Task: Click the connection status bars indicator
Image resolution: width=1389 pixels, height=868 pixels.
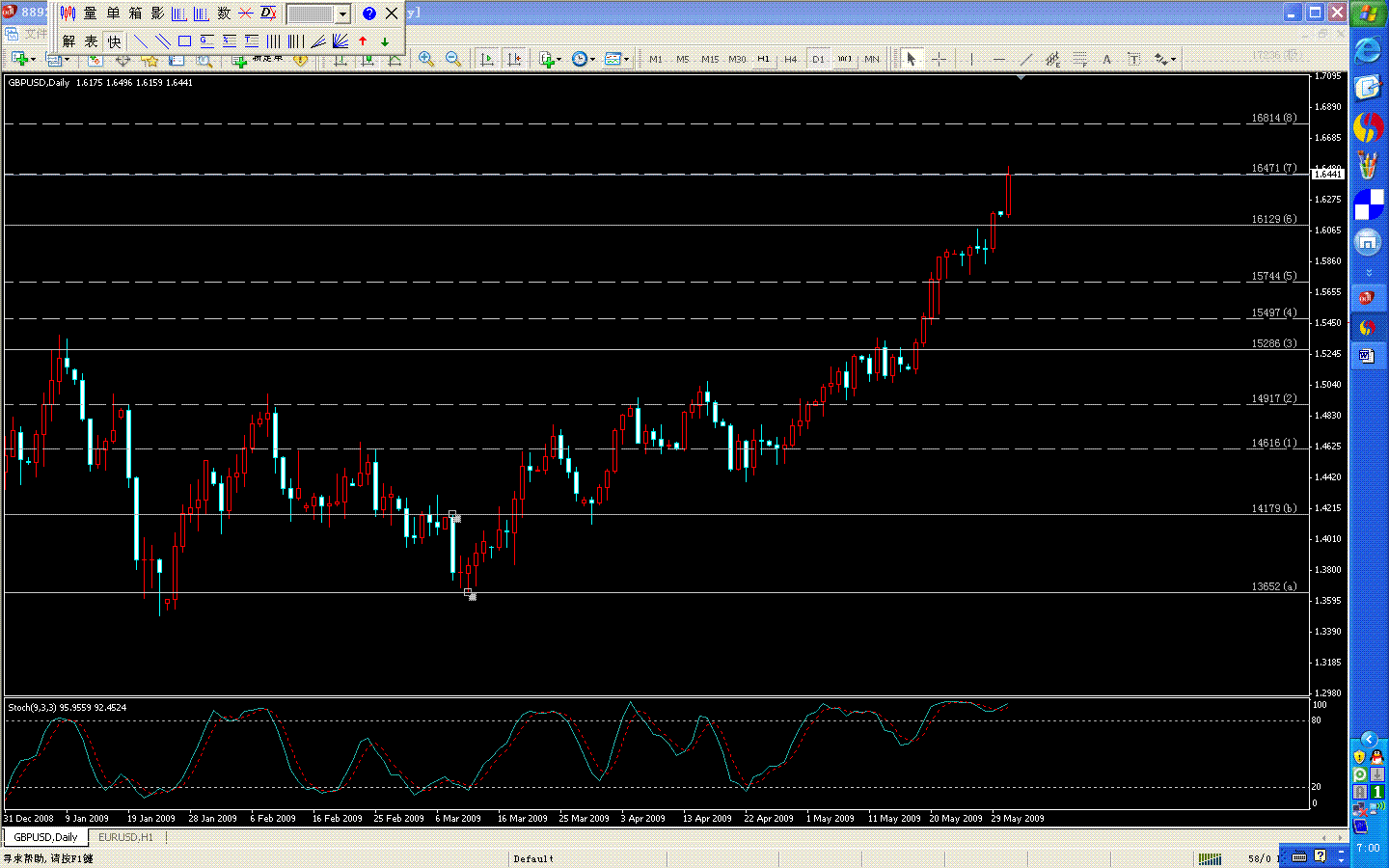Action: coord(1210,858)
